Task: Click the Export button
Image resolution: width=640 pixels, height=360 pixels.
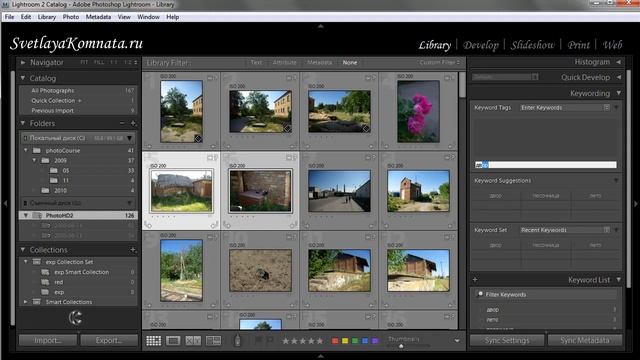Action: (109, 340)
